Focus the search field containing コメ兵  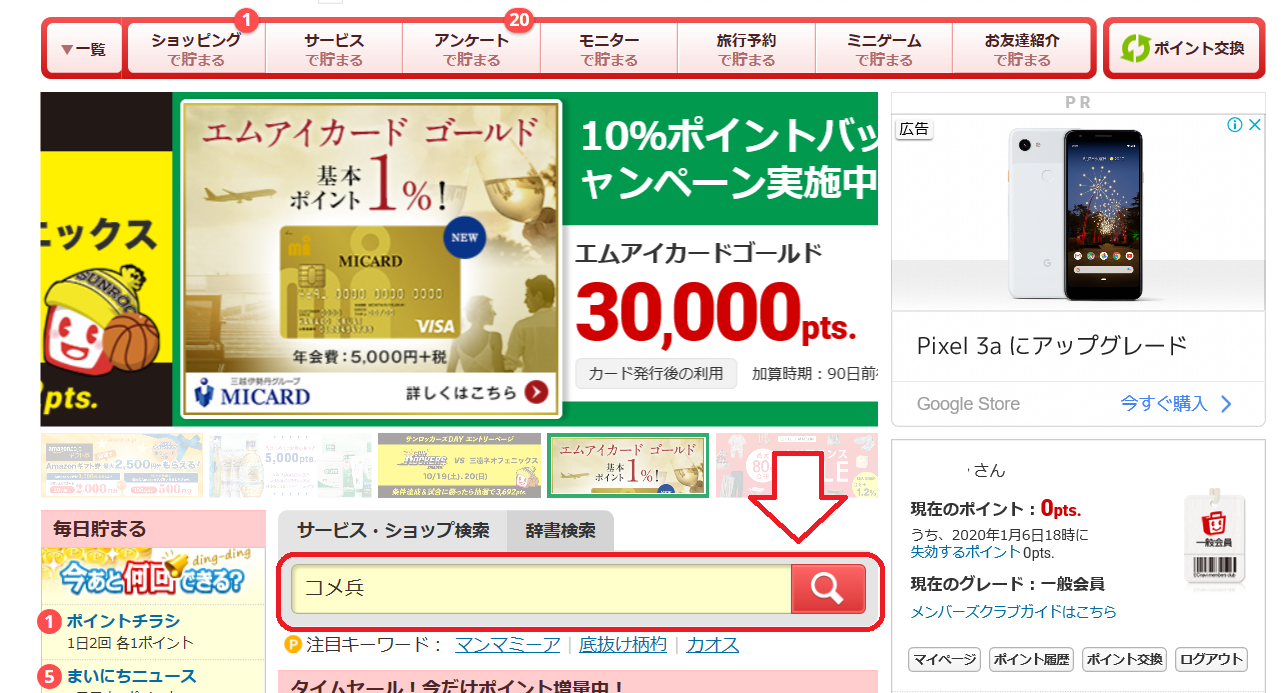tap(541, 589)
